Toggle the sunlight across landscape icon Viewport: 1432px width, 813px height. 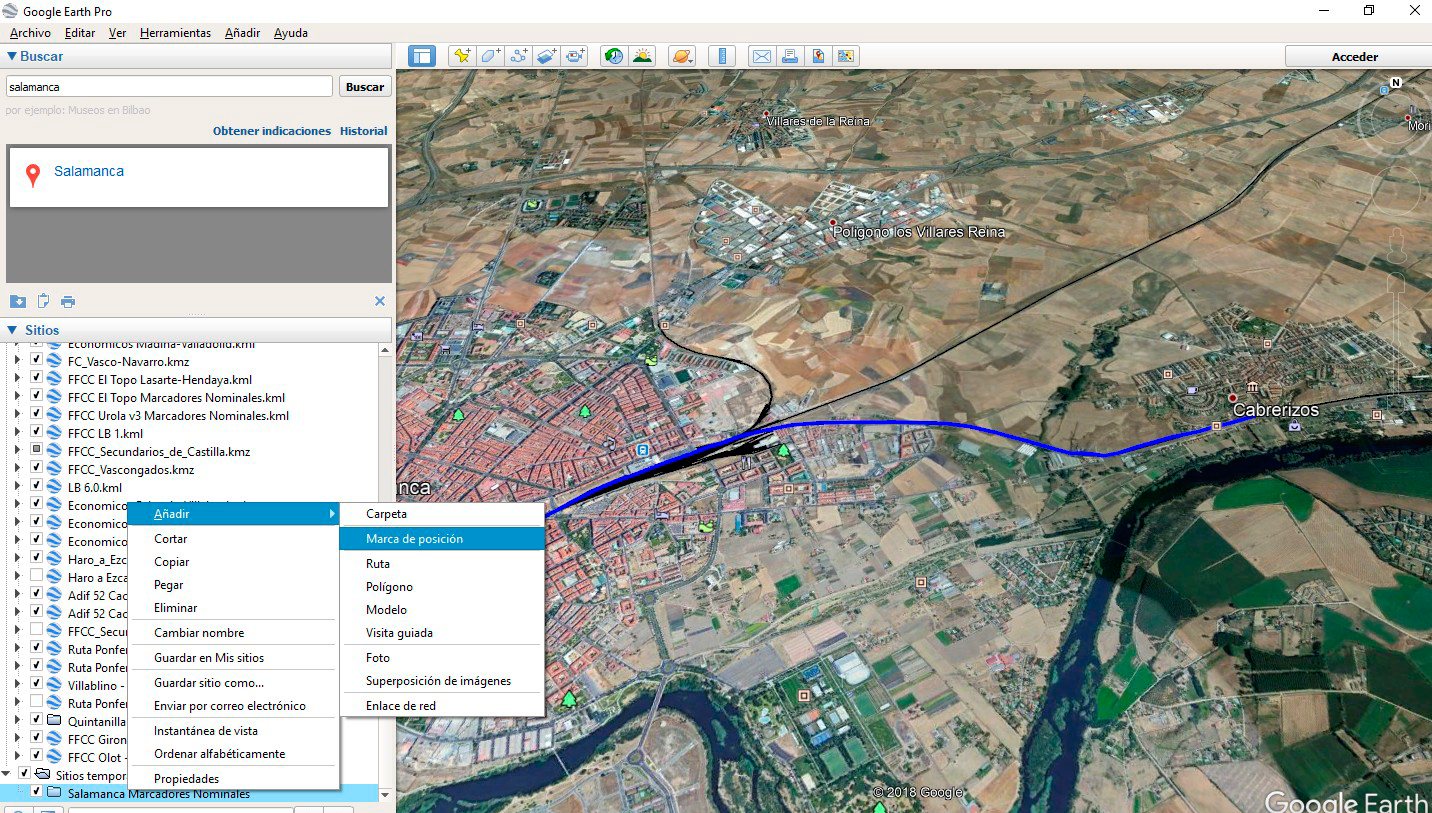[642, 56]
